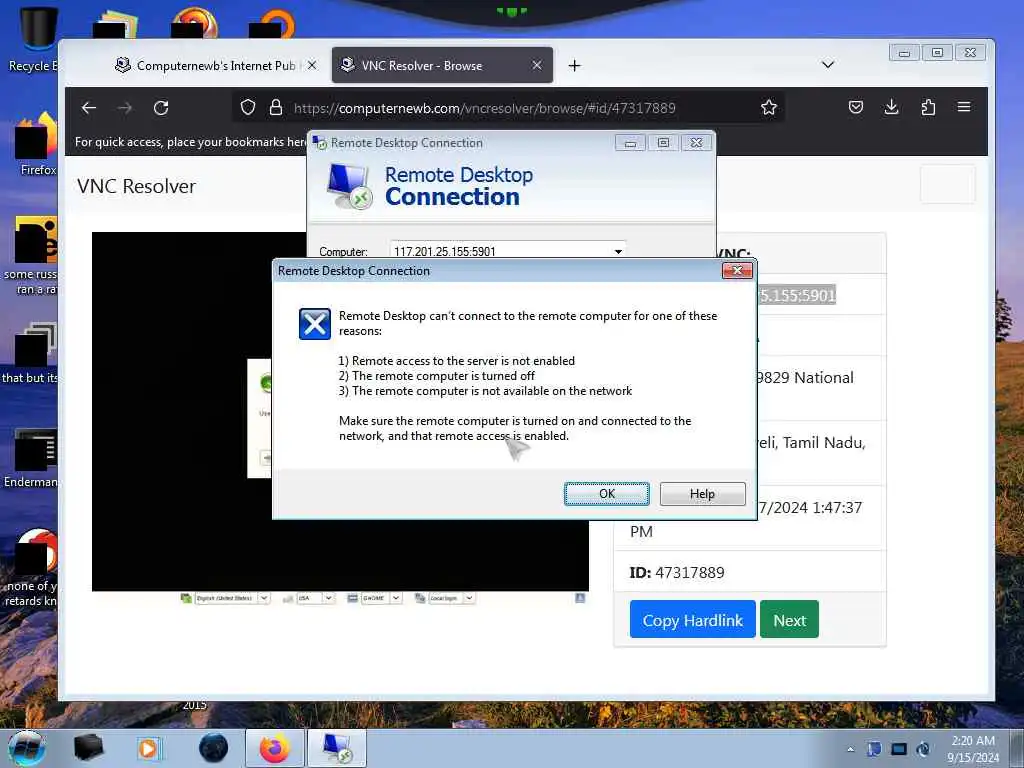Reload the VNC Resolver page
1024x768 pixels.
coord(161,108)
